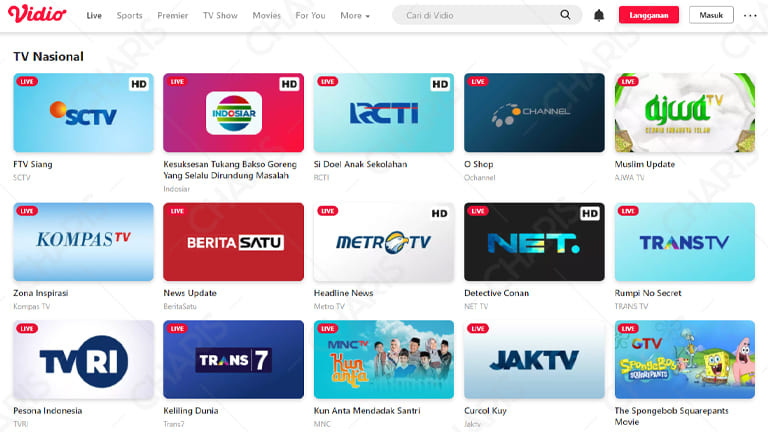The width and height of the screenshot is (768, 432).
Task: Click the Kompas TV channel name
Action: tap(31, 306)
